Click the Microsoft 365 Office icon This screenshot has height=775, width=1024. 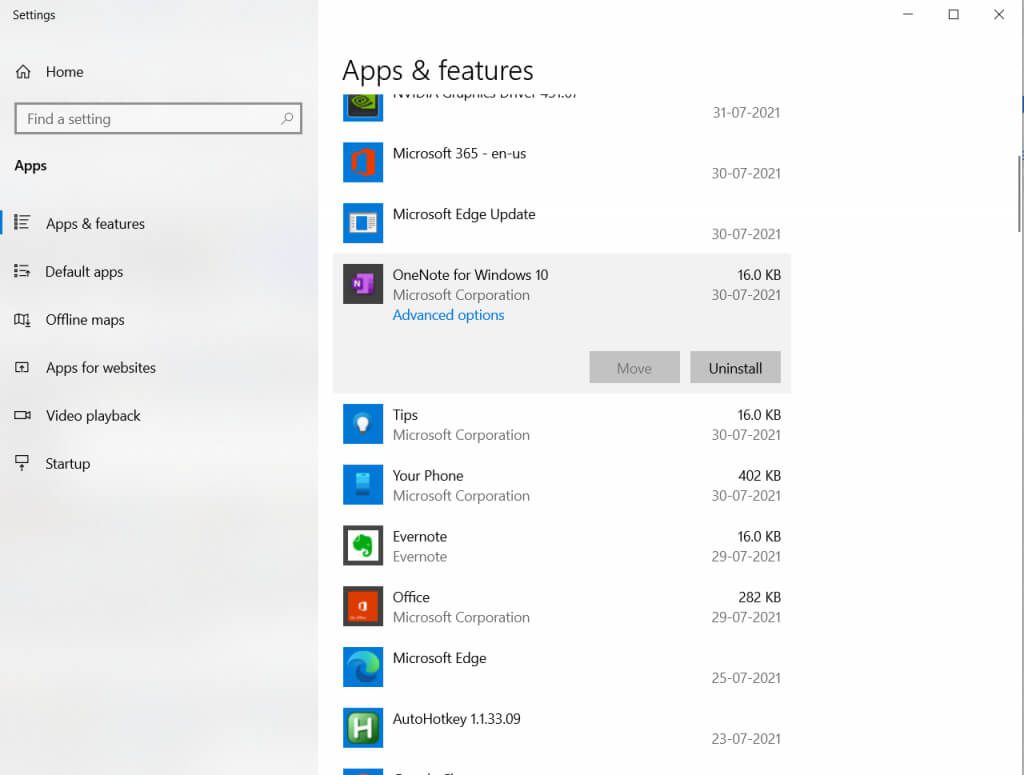click(x=362, y=162)
